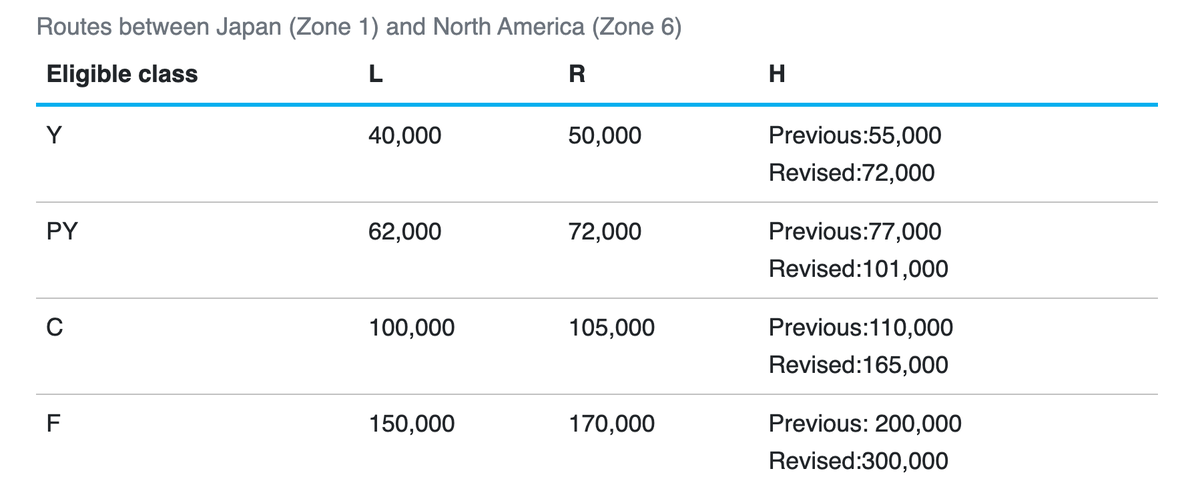Click the 150,000 value for F class
Viewport: 1200px width, 495px height.
[x=411, y=424]
